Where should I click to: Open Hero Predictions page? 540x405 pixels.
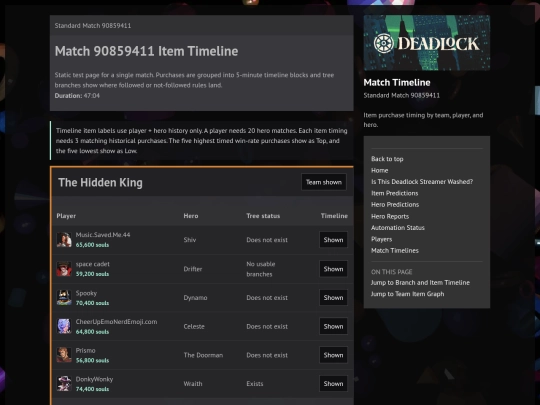[x=395, y=205]
